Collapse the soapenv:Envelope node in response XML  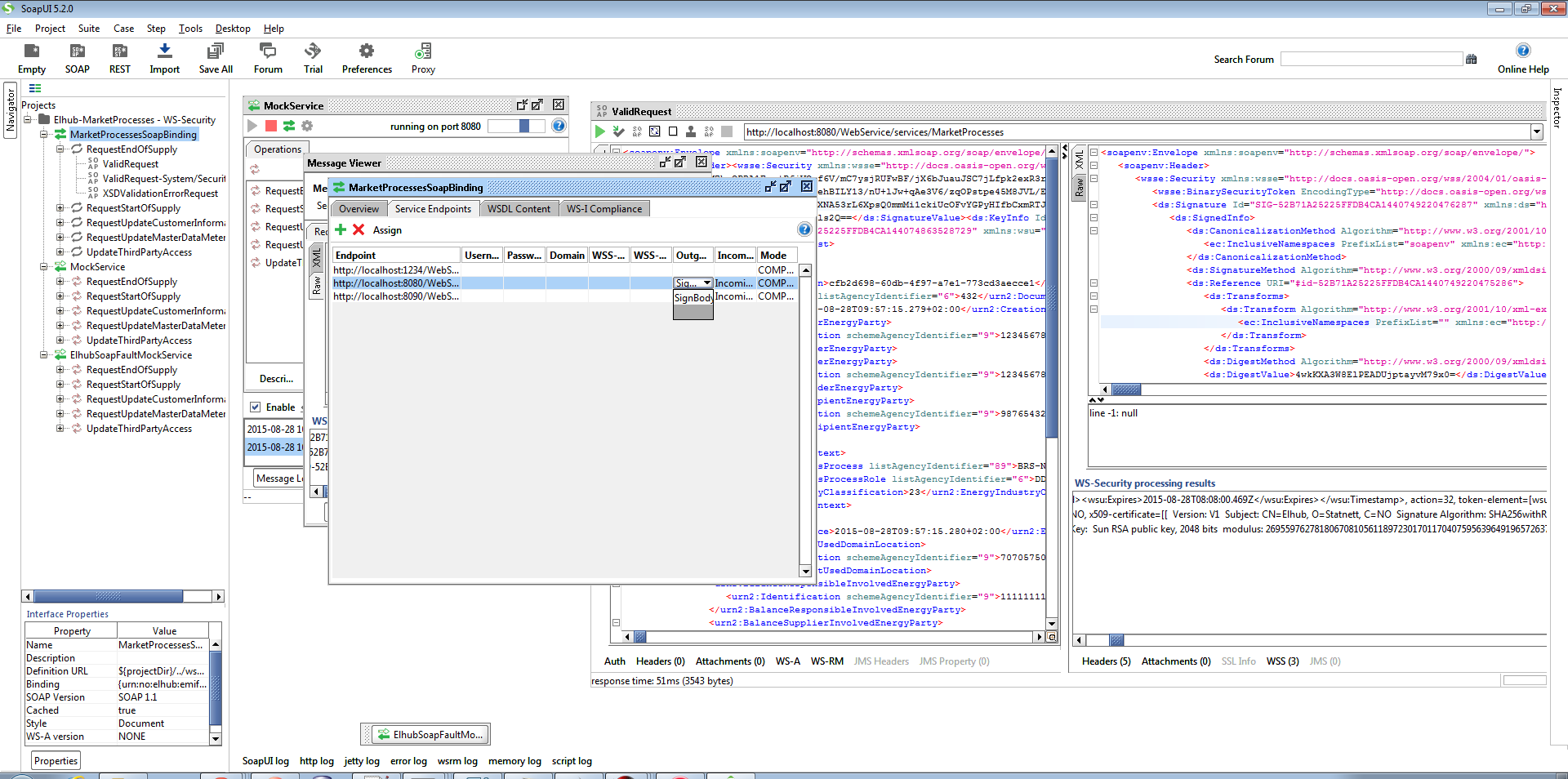1094,153
